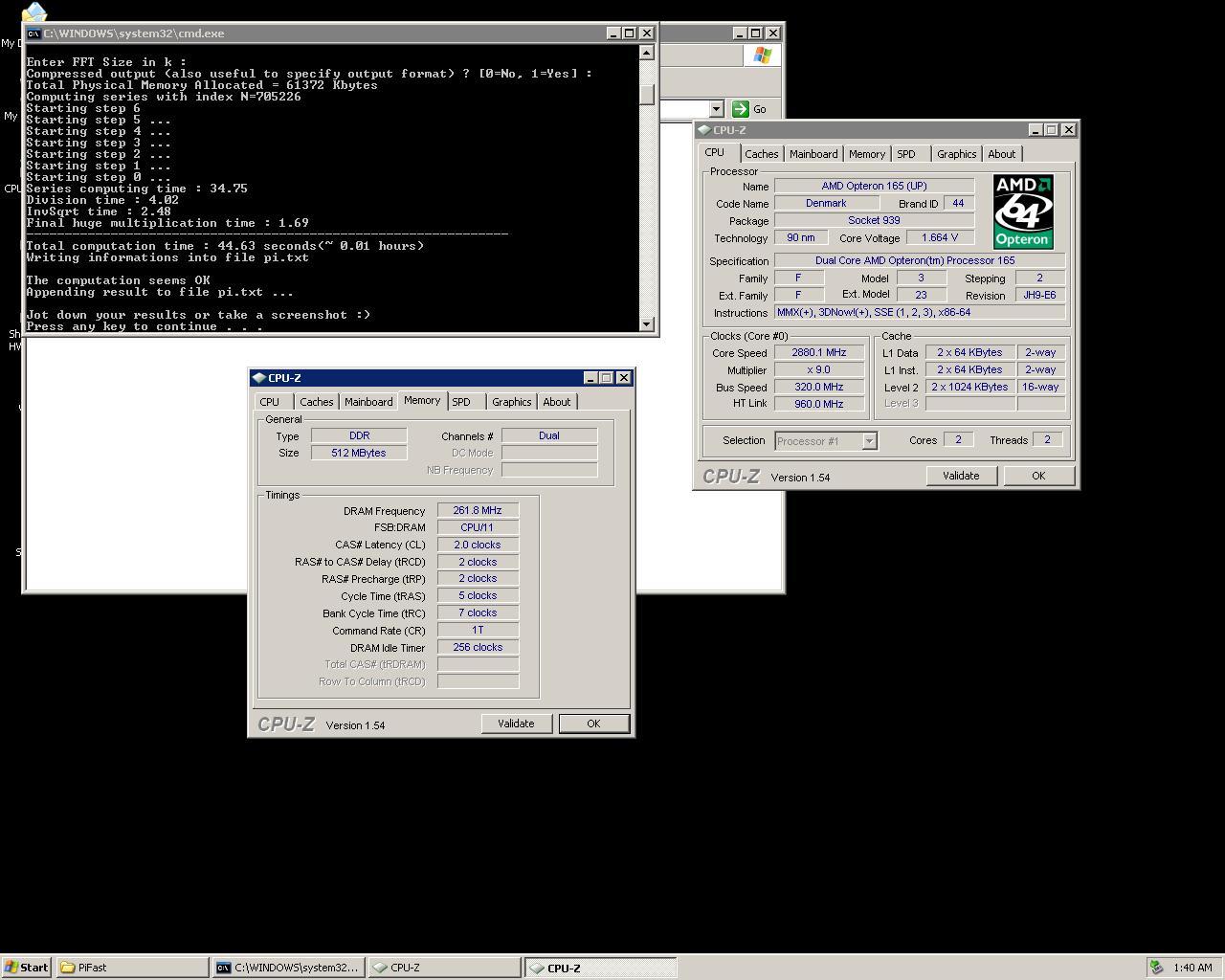Open Memory tab in the CPU-Z processor window
Screen dimensions: 1225x980
point(867,154)
